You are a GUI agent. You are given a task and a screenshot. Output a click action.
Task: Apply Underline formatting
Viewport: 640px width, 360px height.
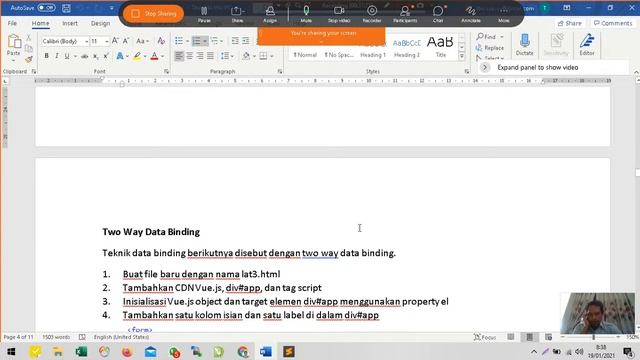67,56
